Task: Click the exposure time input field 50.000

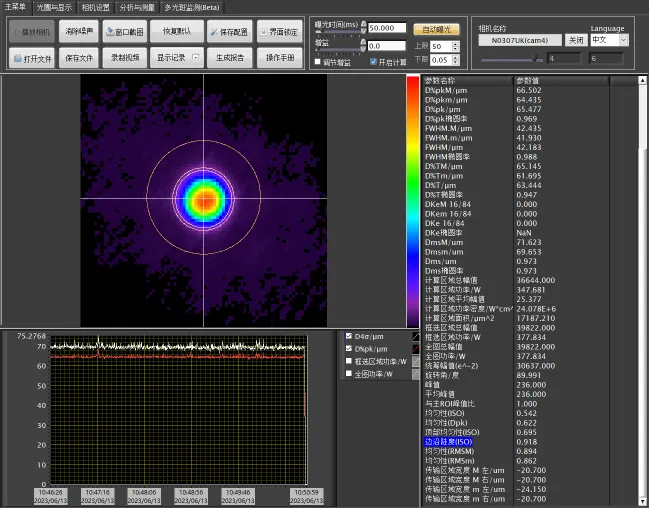Action: (x=387, y=28)
